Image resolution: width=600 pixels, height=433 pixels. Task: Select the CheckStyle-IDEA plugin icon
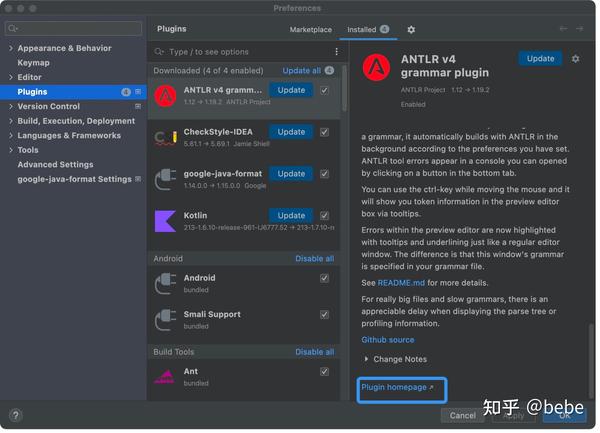165,138
